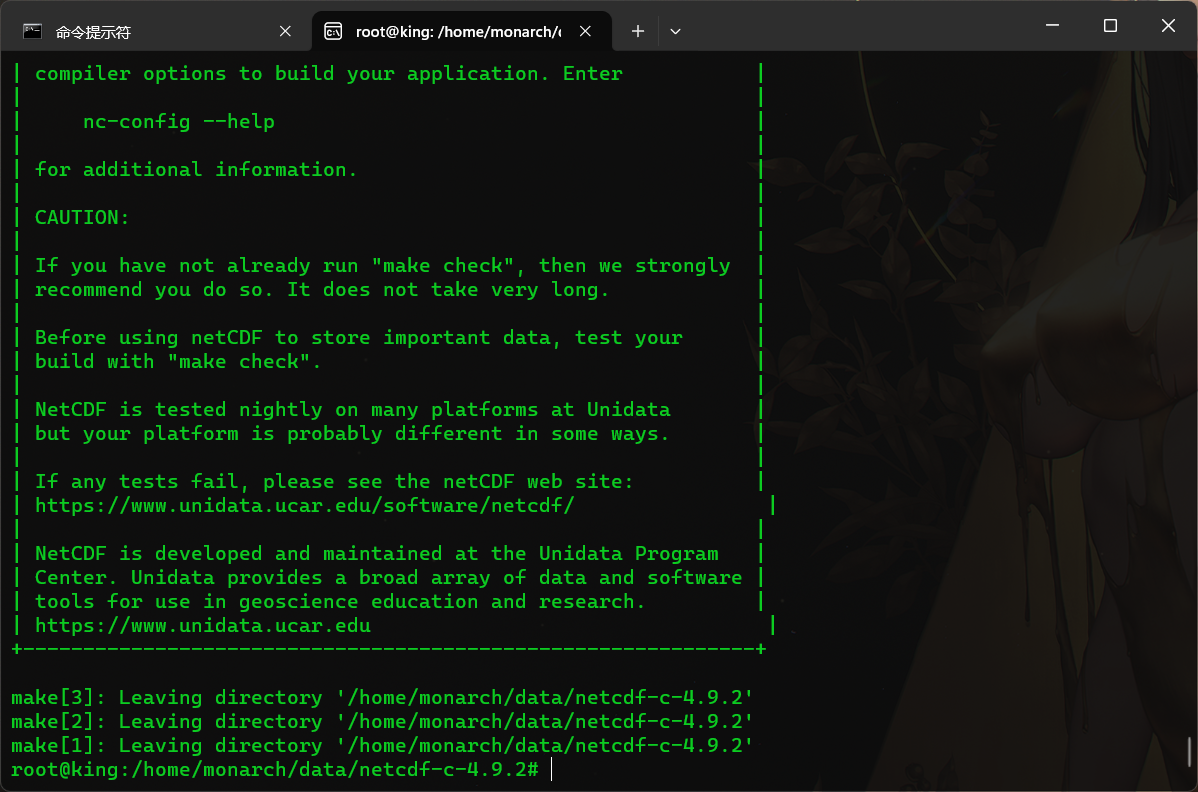Click the "for additional information." line
This screenshot has width=1198, height=792.
196,170
